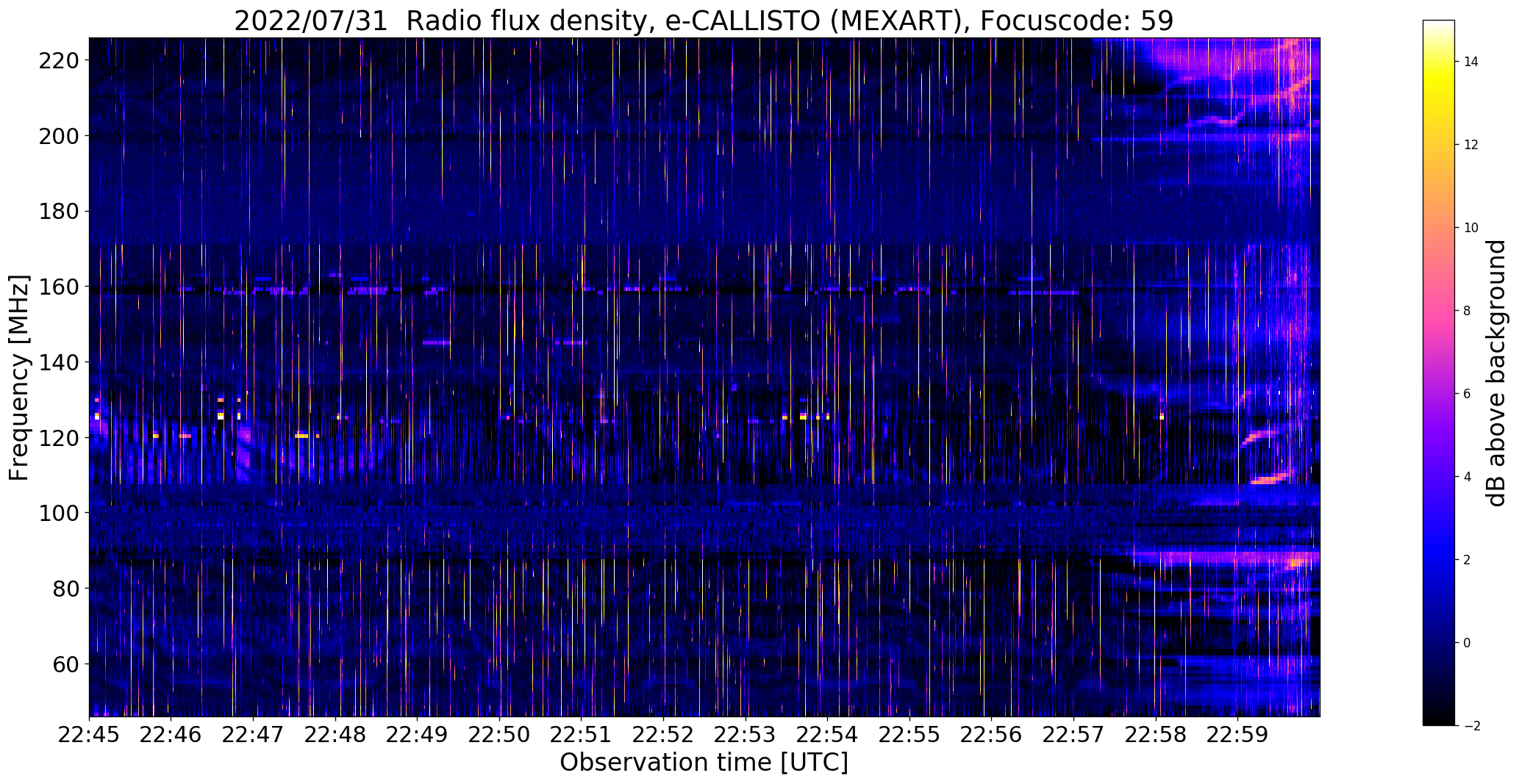Click the 22:57 time tick label
This screenshot has width=1519, height=784.
pyautogui.click(x=1073, y=734)
